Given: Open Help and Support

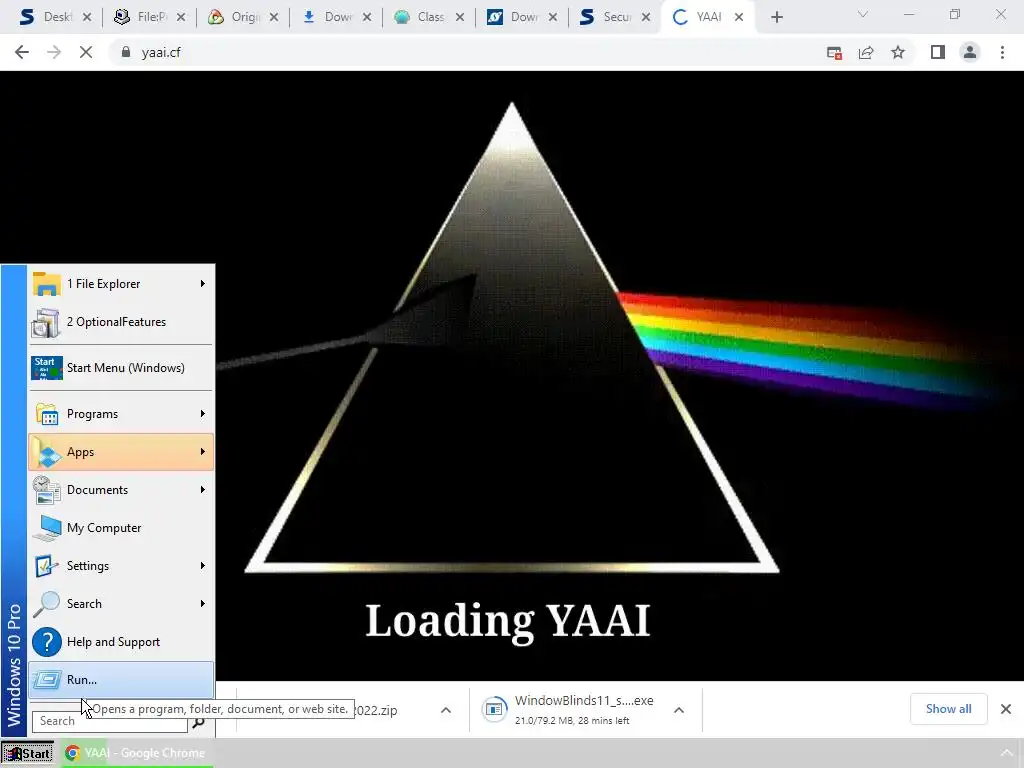Looking at the screenshot, I should coord(121,641).
